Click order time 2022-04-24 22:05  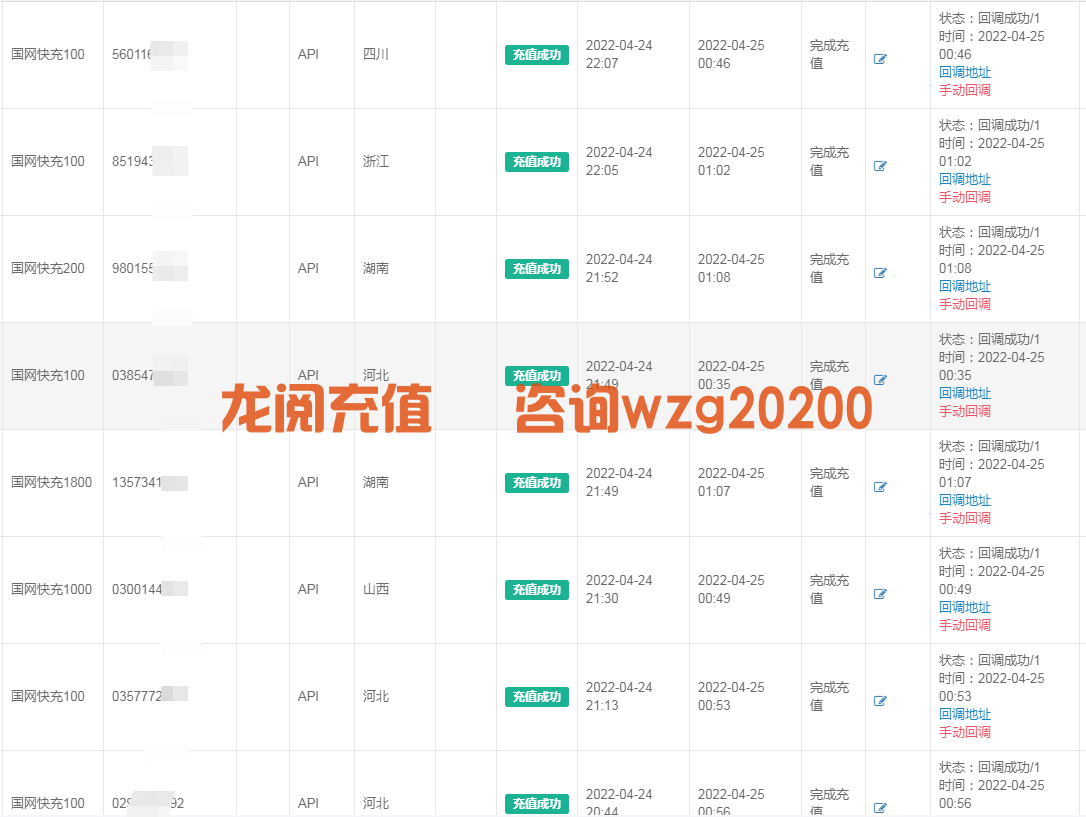pos(619,161)
